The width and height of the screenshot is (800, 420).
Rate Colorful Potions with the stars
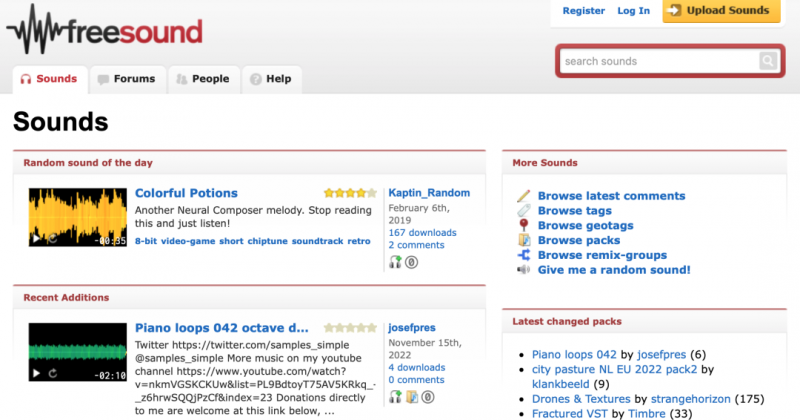pyautogui.click(x=350, y=193)
